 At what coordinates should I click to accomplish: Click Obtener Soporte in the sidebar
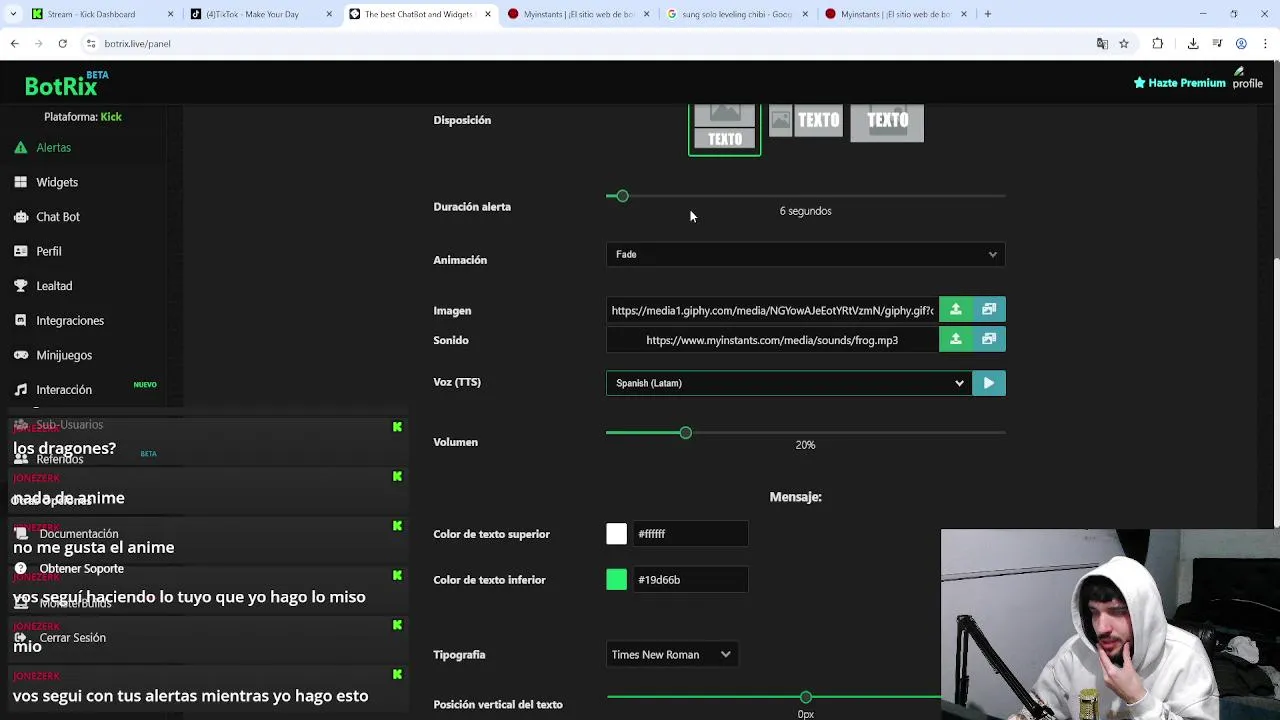coord(81,569)
